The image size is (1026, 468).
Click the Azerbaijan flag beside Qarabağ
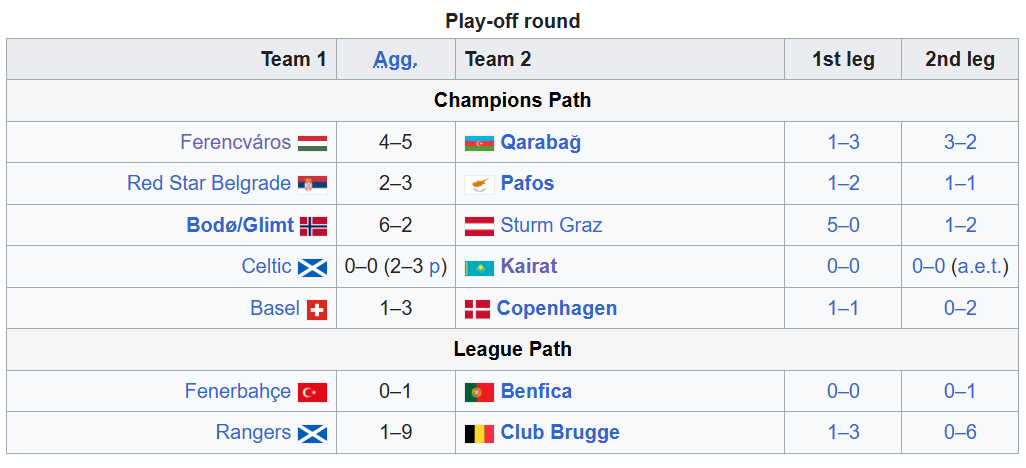coord(479,143)
